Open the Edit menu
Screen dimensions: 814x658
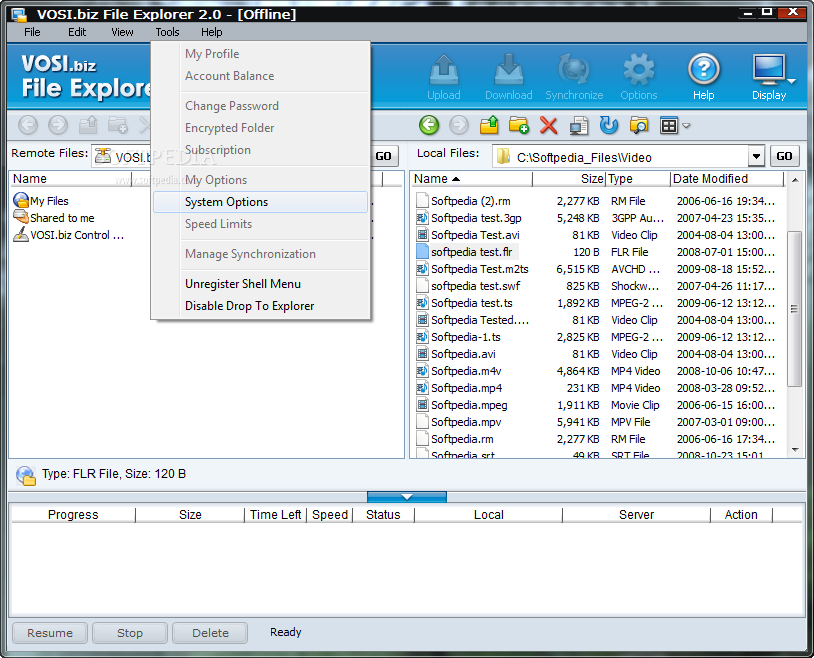tap(77, 32)
